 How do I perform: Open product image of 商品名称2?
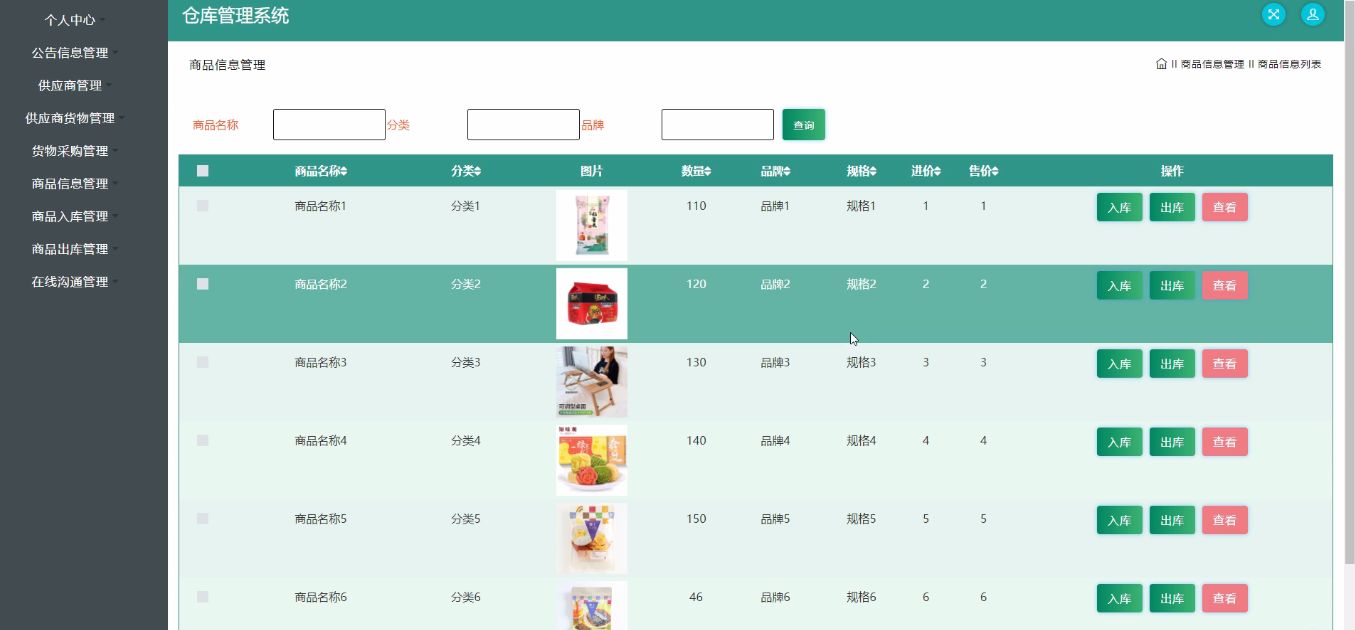pos(591,303)
